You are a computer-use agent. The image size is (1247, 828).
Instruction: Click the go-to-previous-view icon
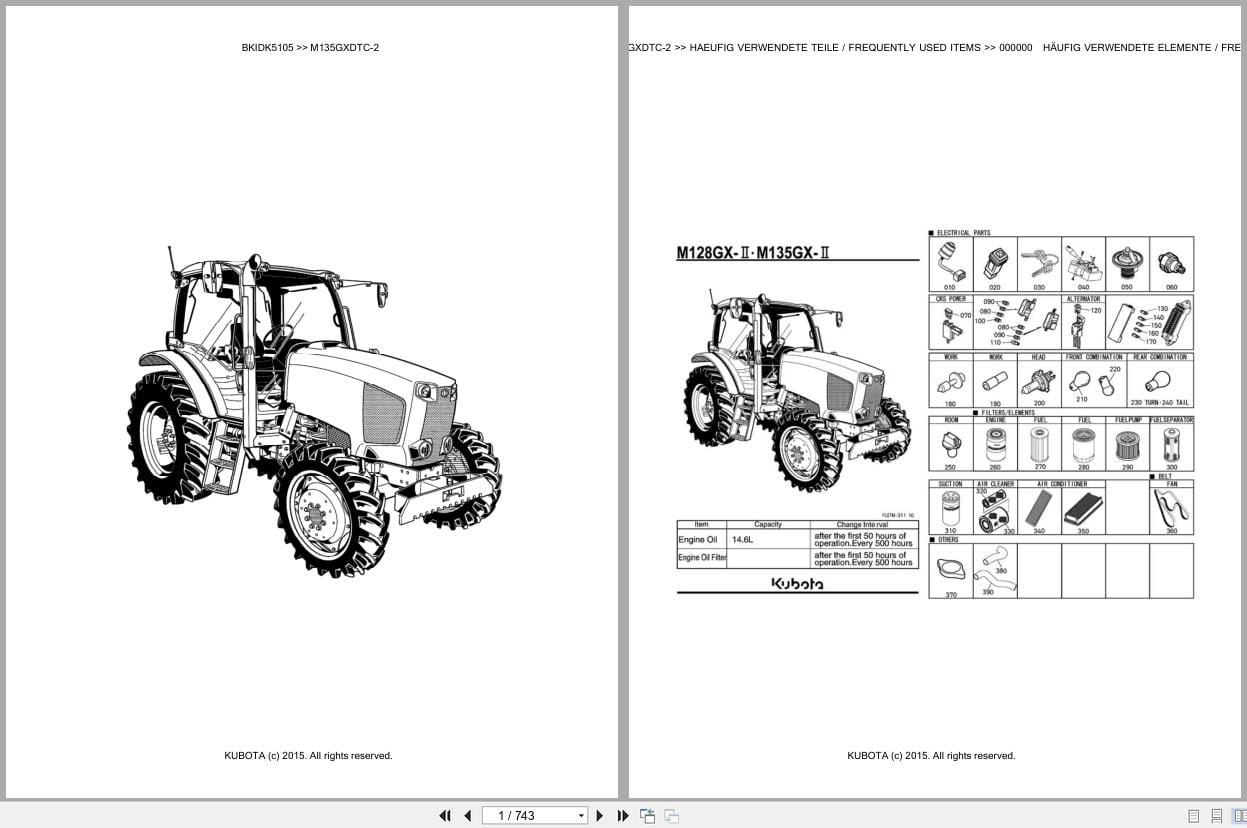(647, 816)
